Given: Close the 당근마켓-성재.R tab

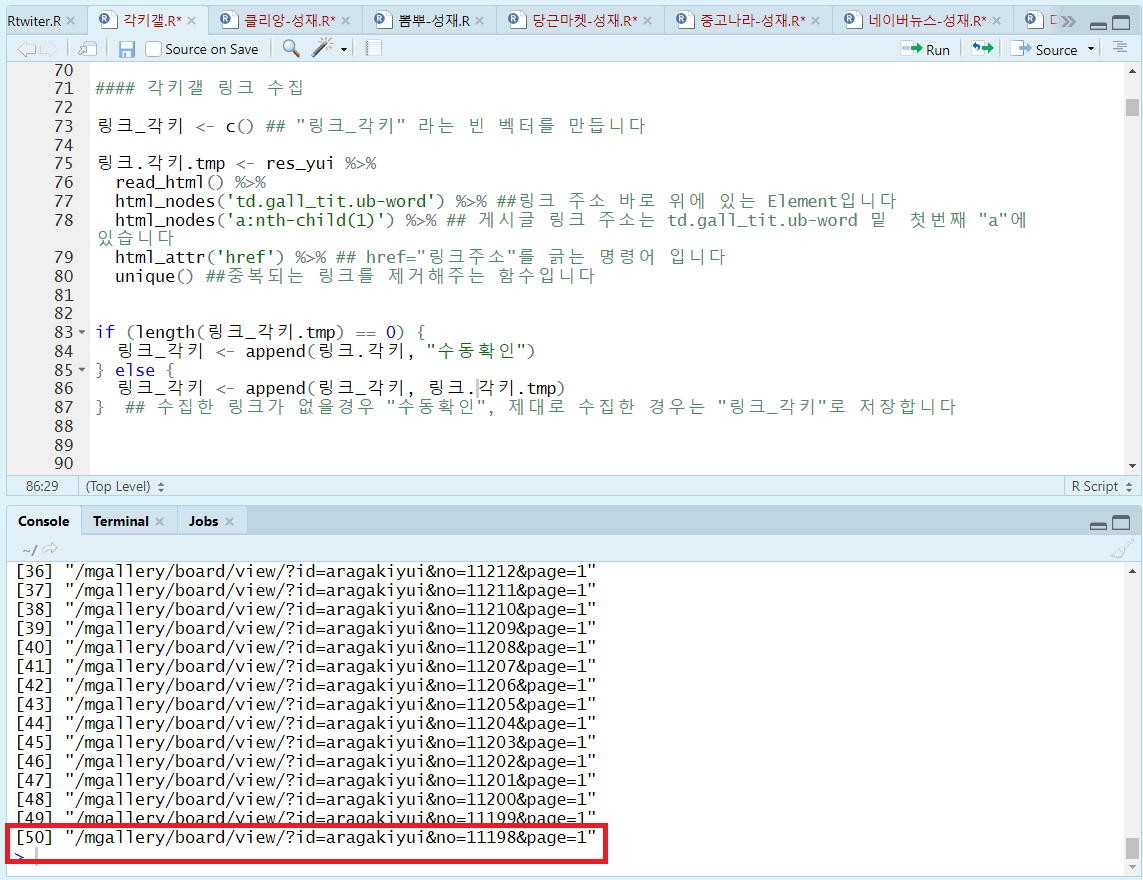Looking at the screenshot, I should click(648, 21).
